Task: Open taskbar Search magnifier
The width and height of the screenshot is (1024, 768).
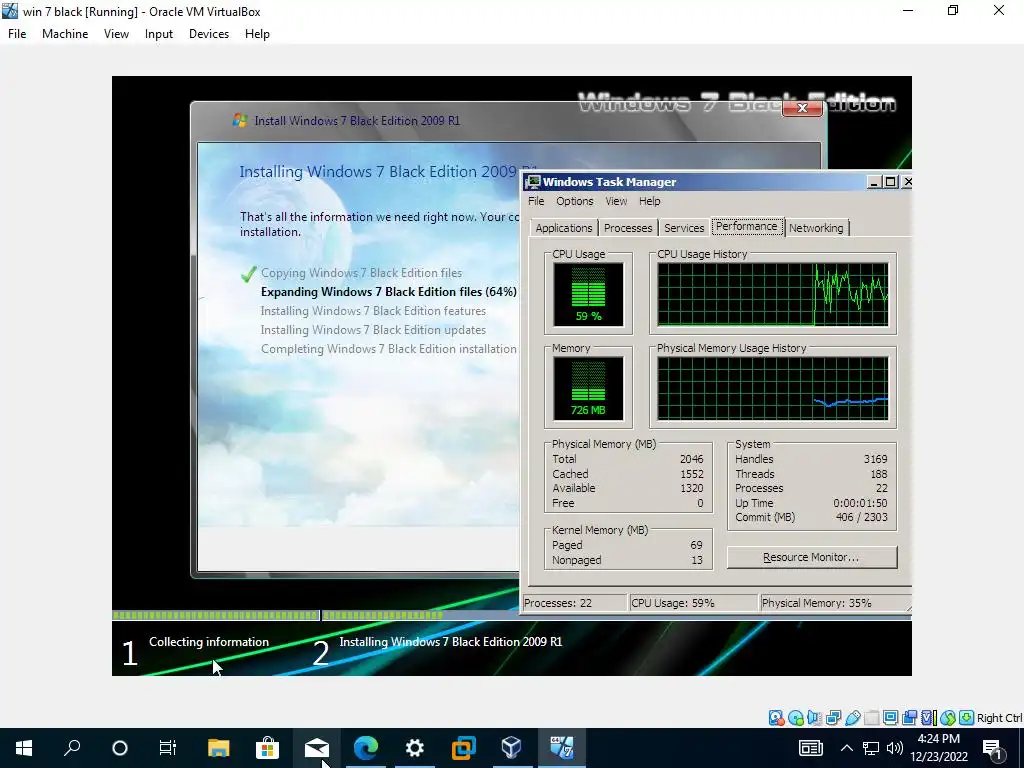Action: (x=72, y=748)
